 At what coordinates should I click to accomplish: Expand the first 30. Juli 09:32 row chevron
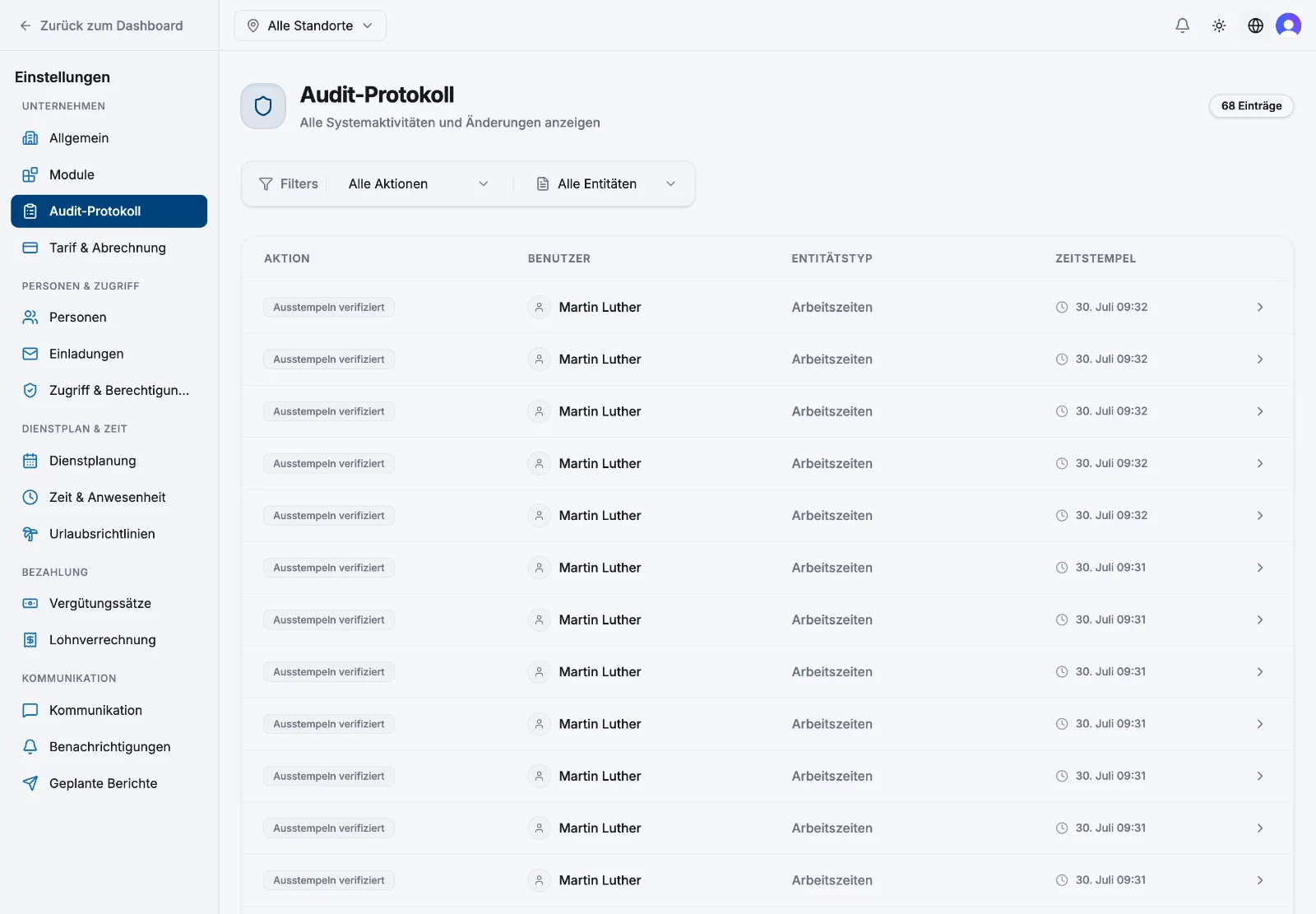1260,307
